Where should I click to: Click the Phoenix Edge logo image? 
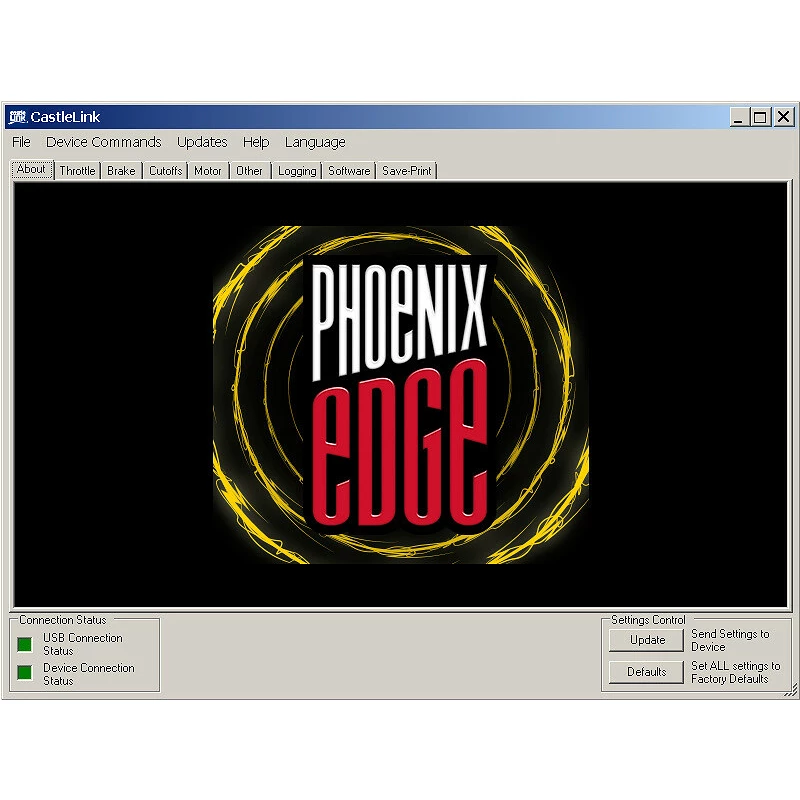tap(400, 394)
